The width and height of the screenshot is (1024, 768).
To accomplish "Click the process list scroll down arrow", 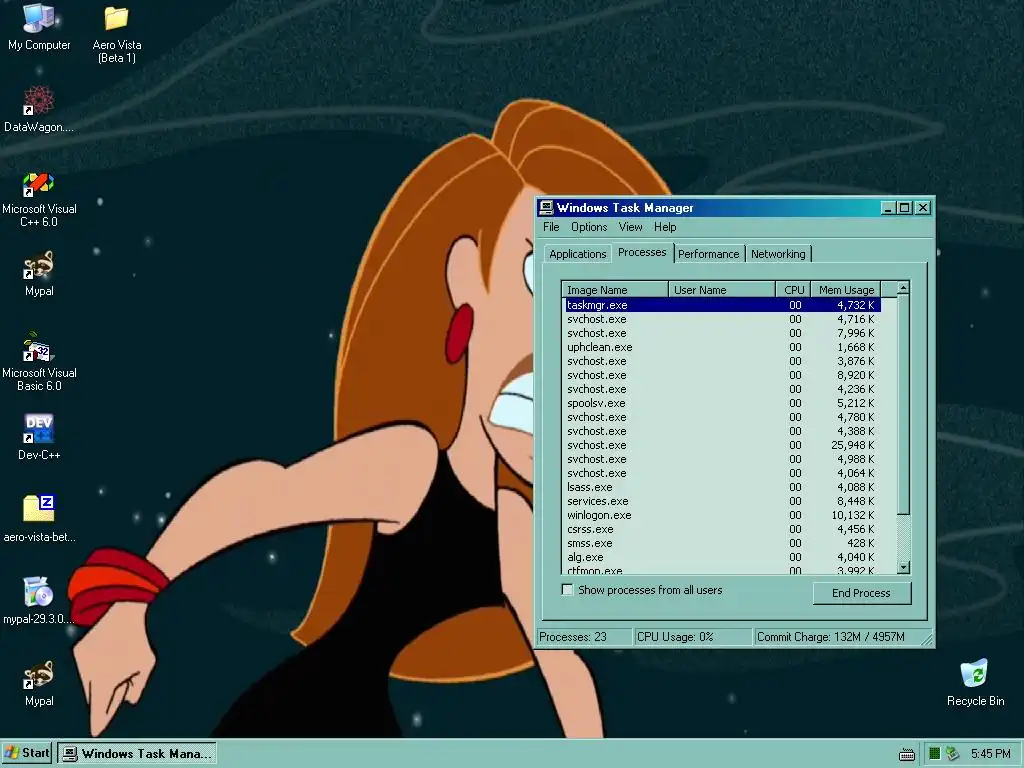I will click(x=903, y=568).
